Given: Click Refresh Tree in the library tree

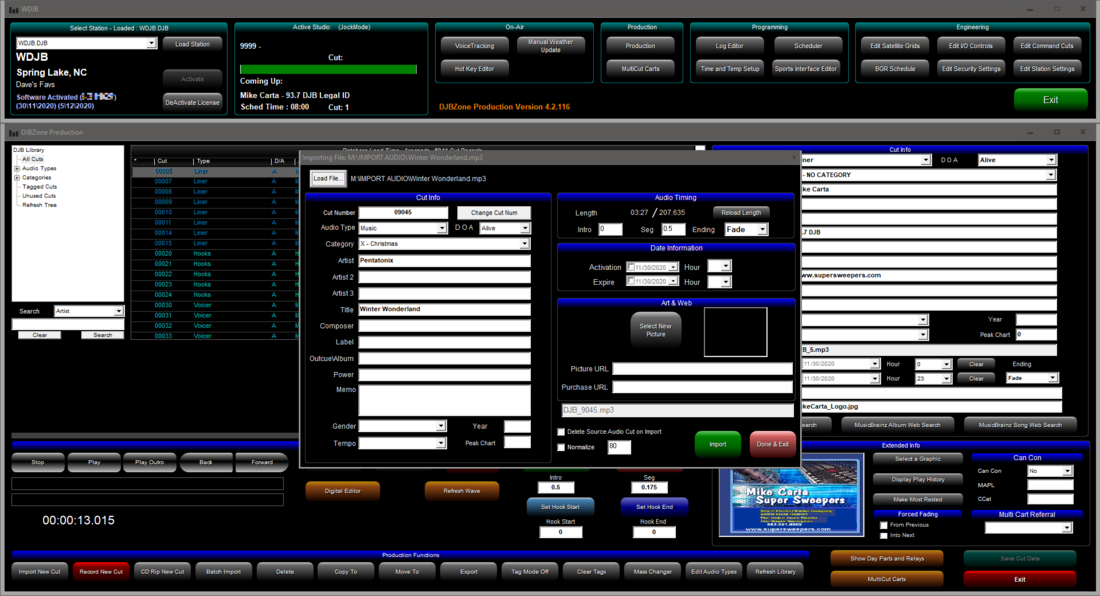Looking at the screenshot, I should [x=39, y=205].
